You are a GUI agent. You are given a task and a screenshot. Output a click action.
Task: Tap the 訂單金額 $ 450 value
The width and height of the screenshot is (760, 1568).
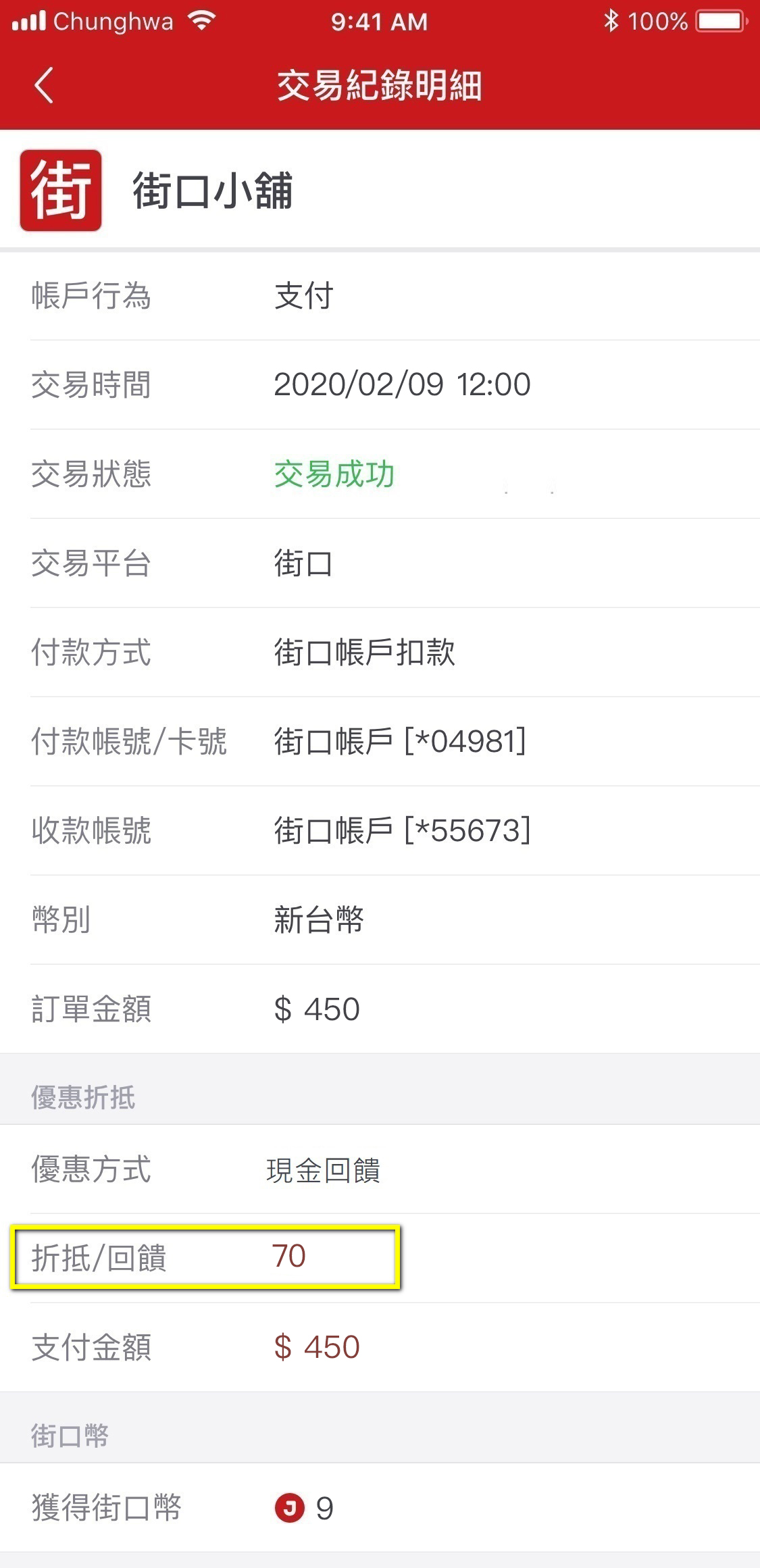pos(317,1009)
